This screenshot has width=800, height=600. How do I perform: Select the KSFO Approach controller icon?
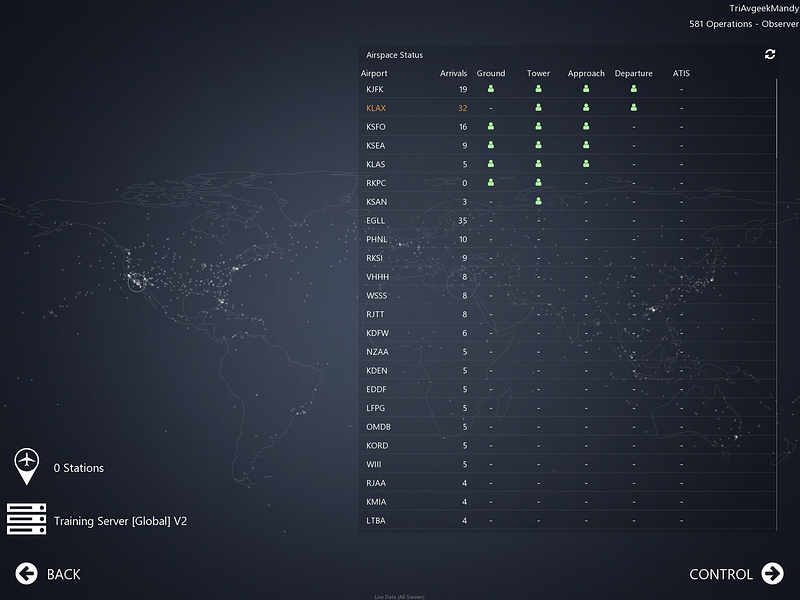click(586, 126)
